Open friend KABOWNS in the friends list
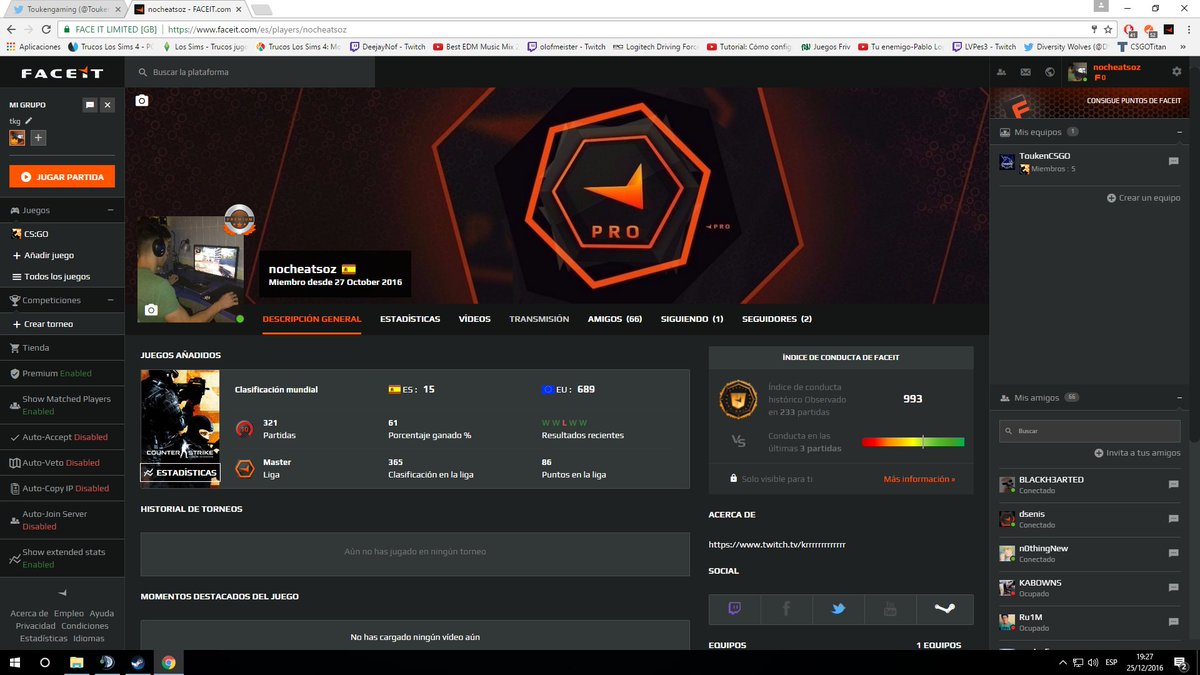 pyautogui.click(x=1090, y=588)
